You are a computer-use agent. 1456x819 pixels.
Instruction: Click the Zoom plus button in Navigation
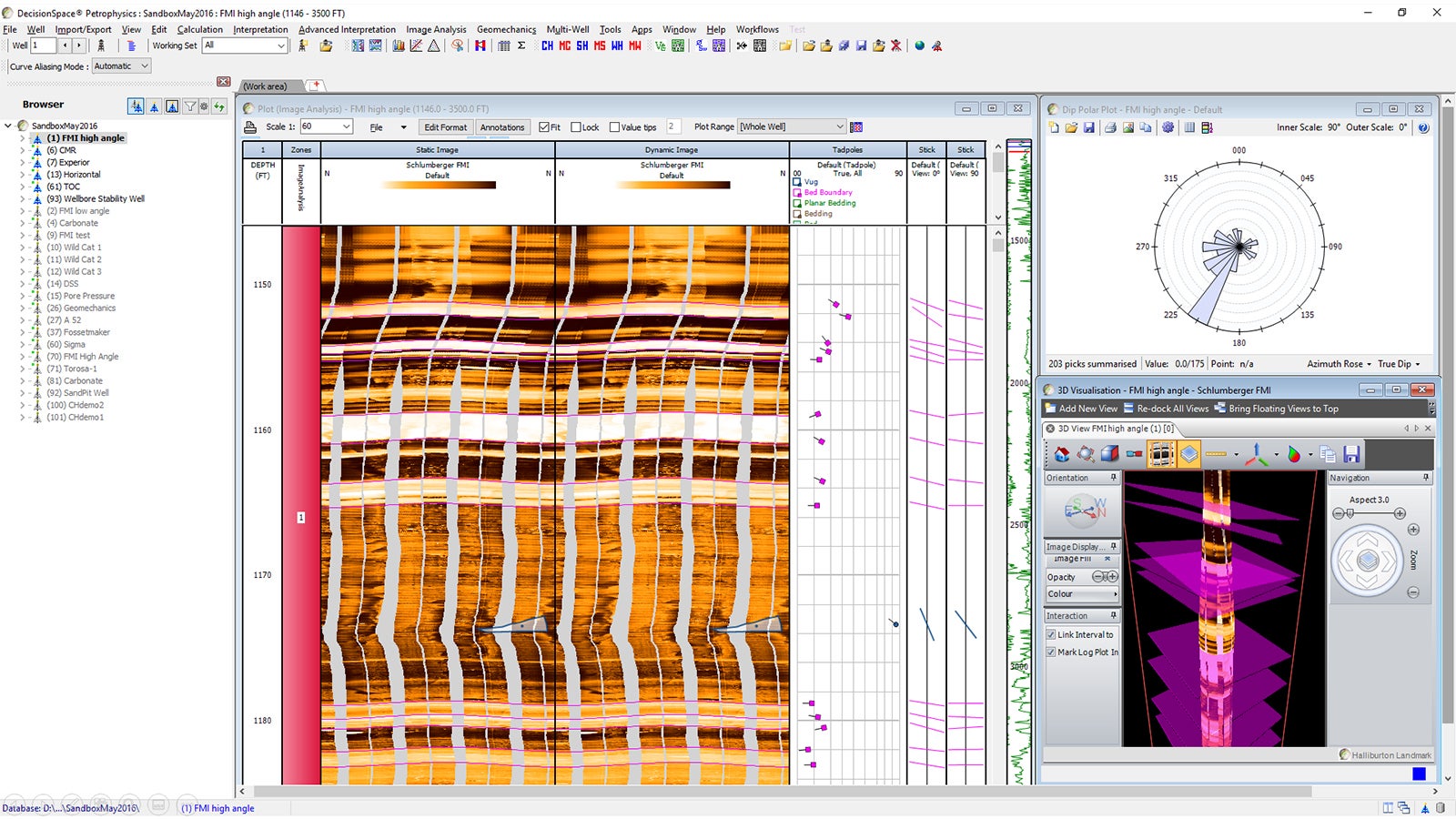1413,530
